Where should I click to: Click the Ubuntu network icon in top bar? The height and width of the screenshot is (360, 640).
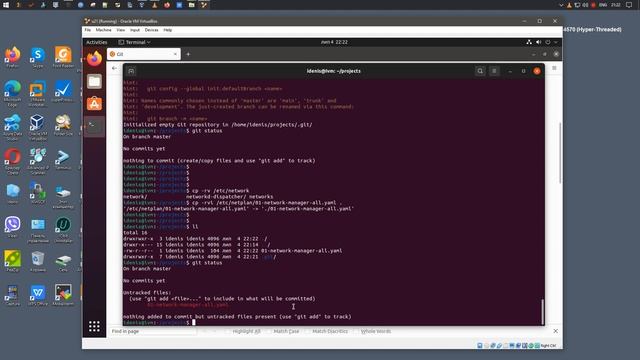[529, 42]
